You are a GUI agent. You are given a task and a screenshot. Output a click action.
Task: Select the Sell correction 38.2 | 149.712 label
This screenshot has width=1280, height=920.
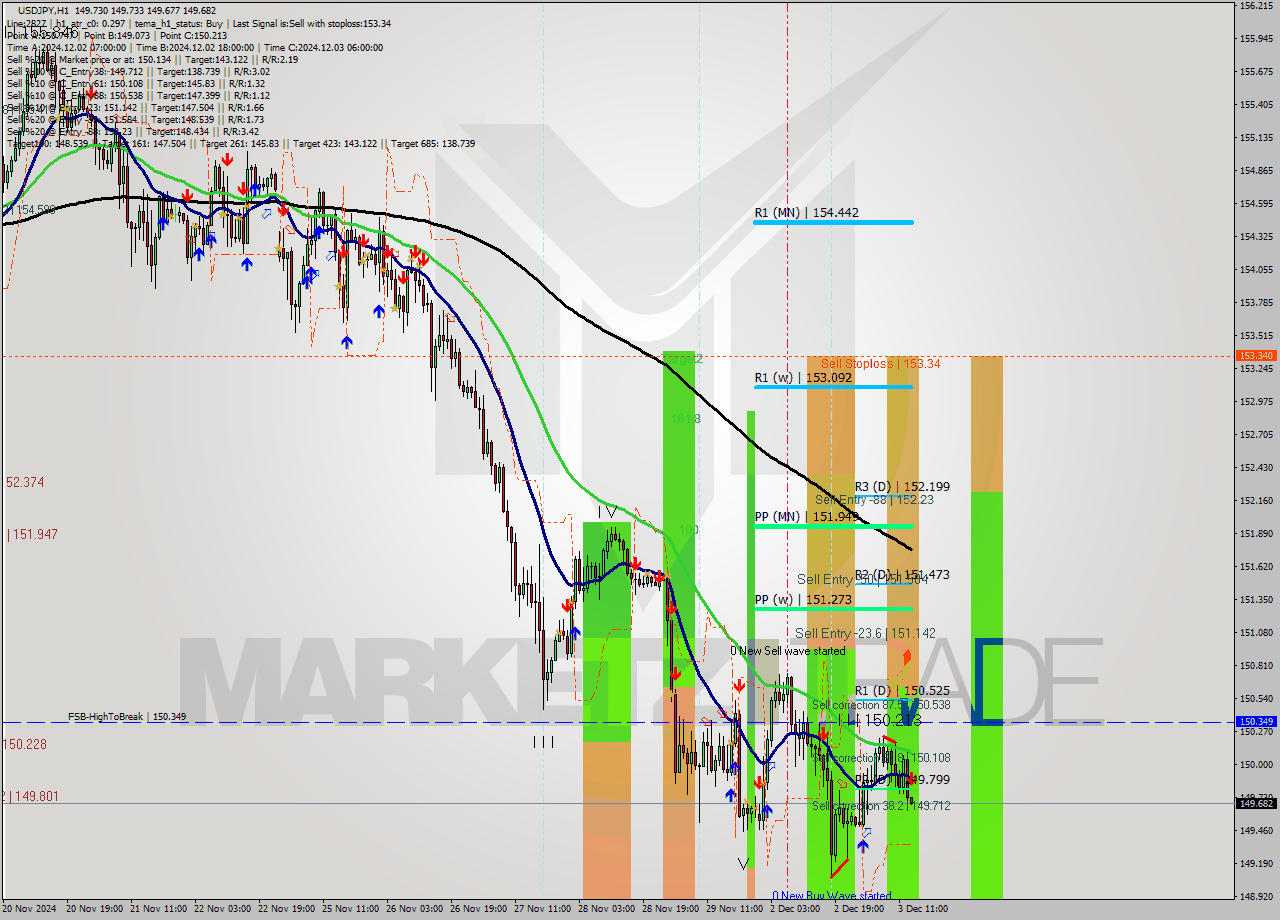coord(881,806)
